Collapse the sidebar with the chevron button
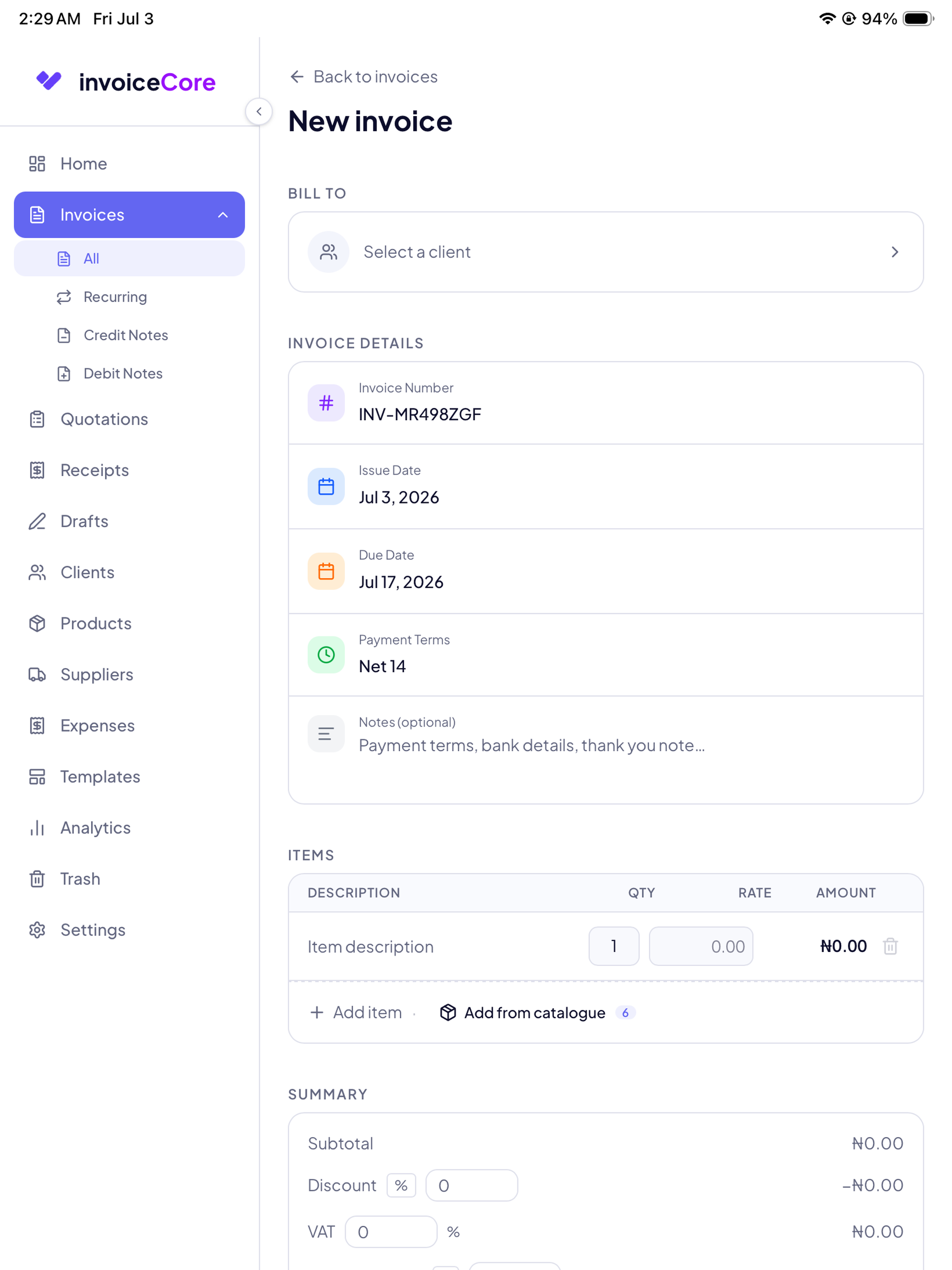952x1270 pixels. (259, 112)
